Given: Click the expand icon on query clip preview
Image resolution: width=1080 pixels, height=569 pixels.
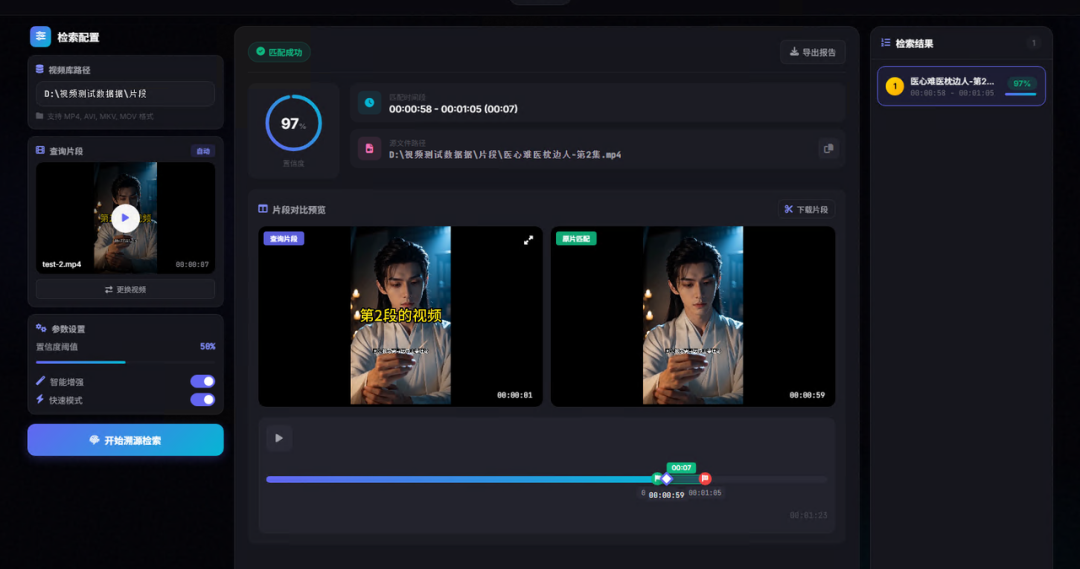Looking at the screenshot, I should [x=528, y=240].
